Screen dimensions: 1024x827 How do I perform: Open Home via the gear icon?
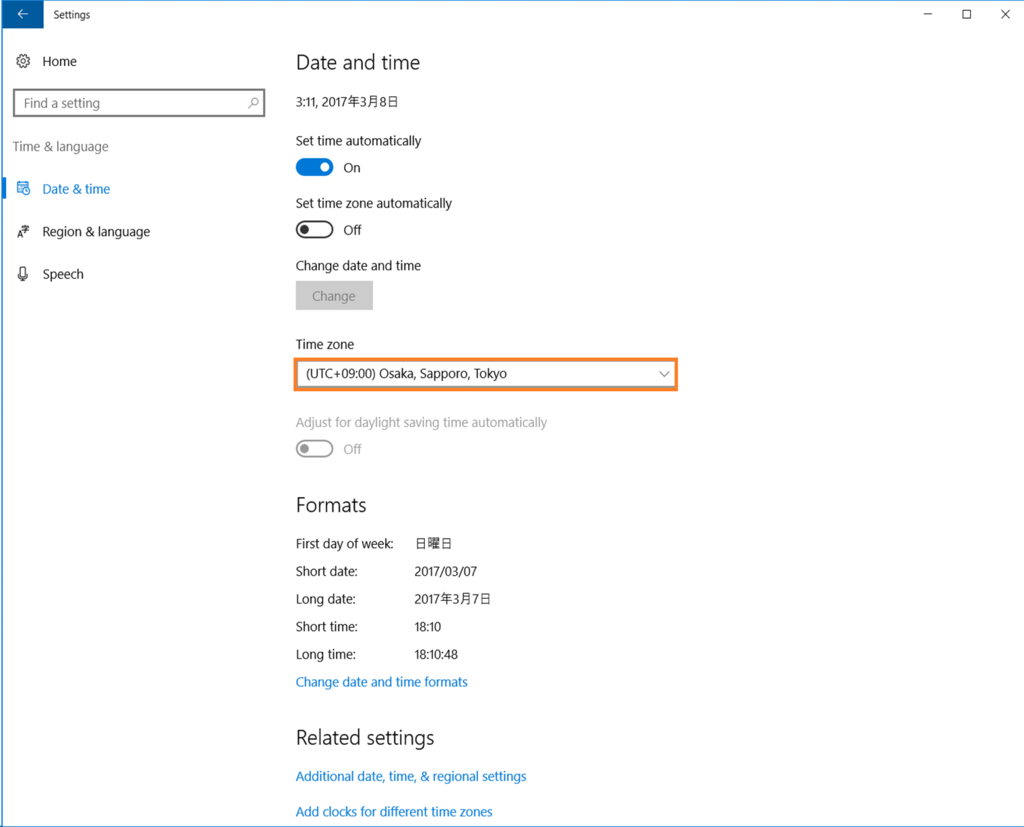click(24, 61)
